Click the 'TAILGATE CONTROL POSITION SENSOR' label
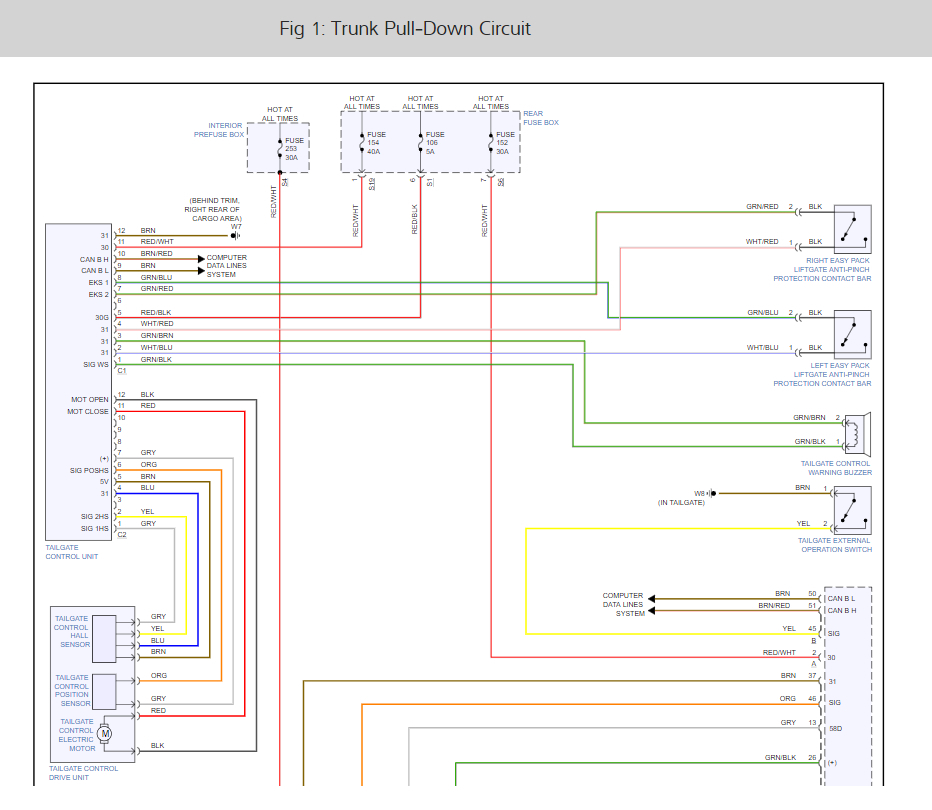The image size is (932, 810). pos(72,690)
